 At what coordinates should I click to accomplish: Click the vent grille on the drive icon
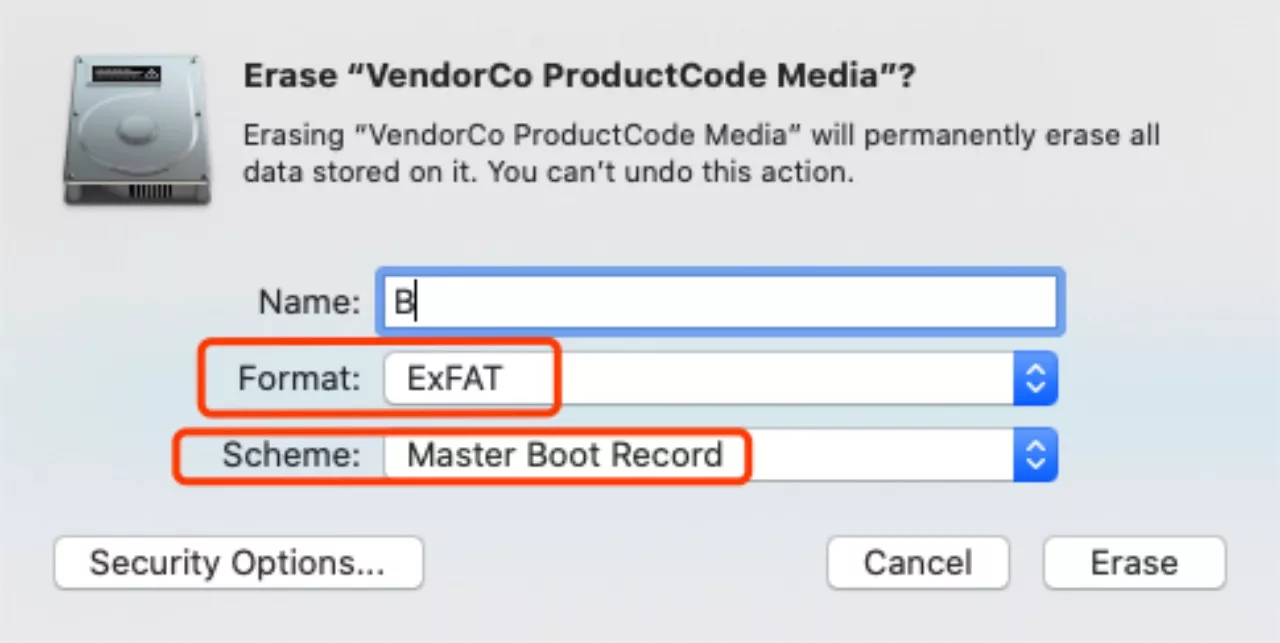pyautogui.click(x=152, y=190)
